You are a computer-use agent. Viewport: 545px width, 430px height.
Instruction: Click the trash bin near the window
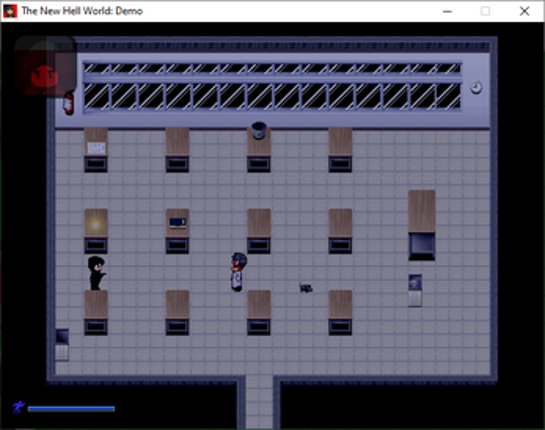coord(259,130)
